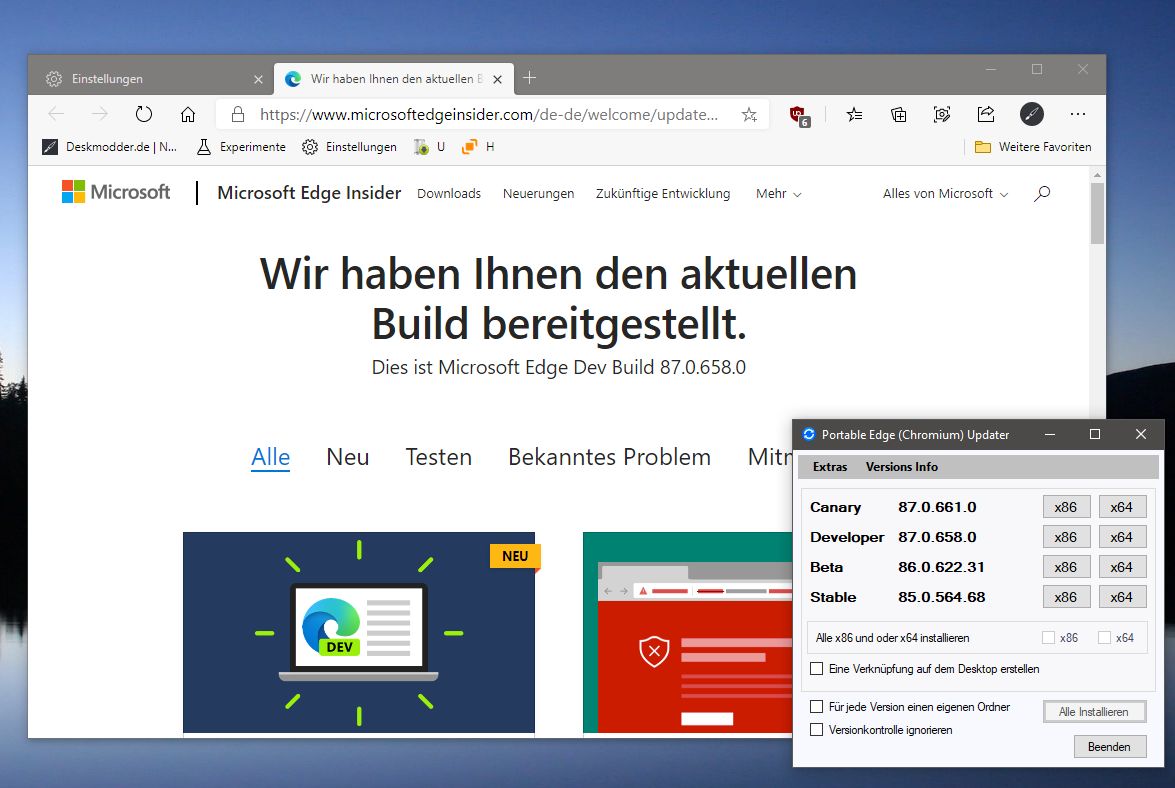Open the 'H' bookmark in favorites bar
The image size is (1175, 788).
(x=478, y=147)
